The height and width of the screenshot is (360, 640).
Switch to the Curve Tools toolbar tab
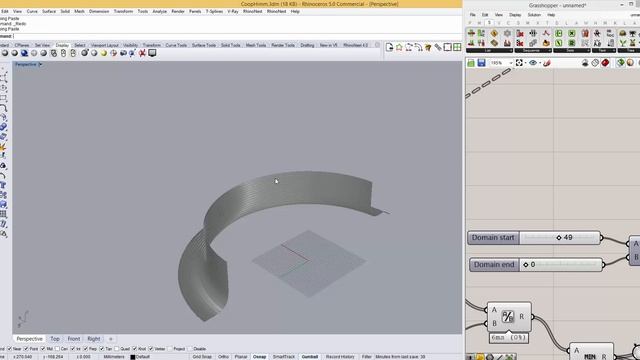(x=176, y=45)
